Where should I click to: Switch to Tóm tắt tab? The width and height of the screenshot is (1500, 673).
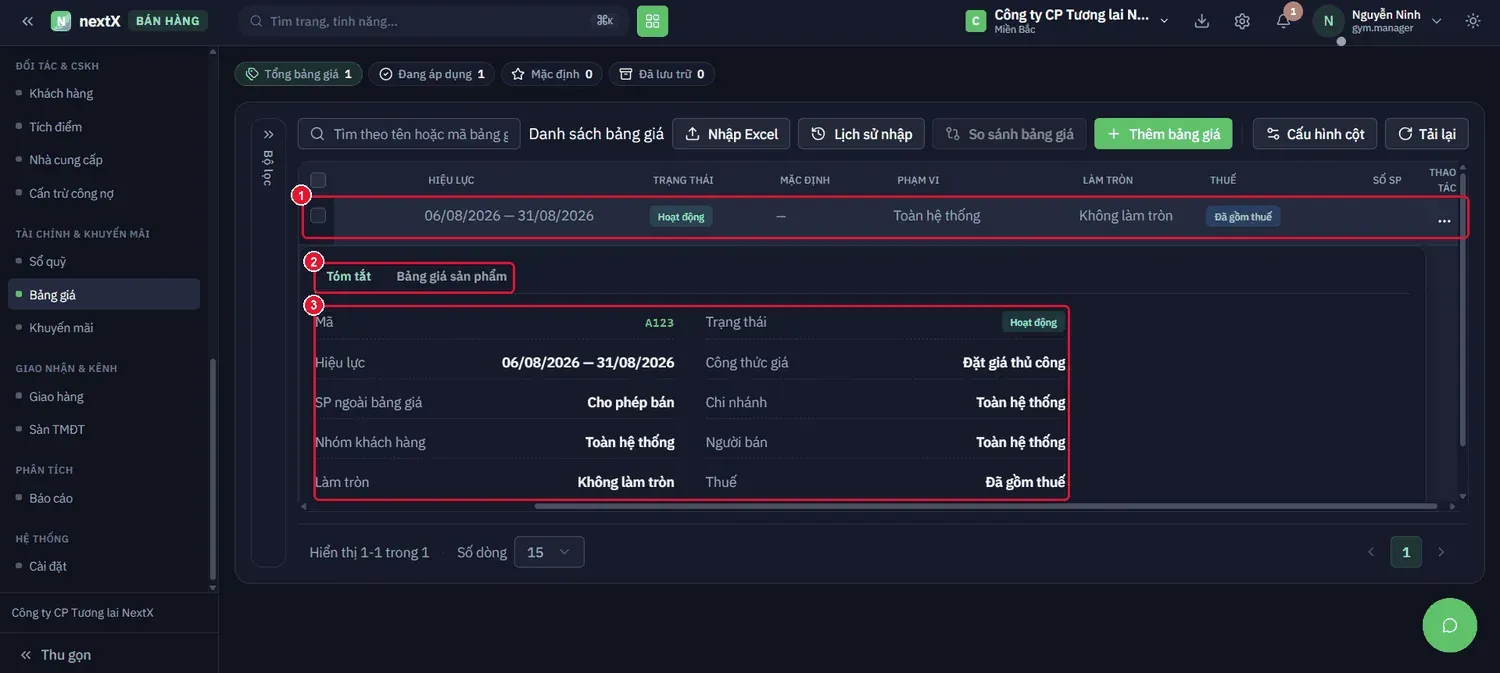coord(349,276)
